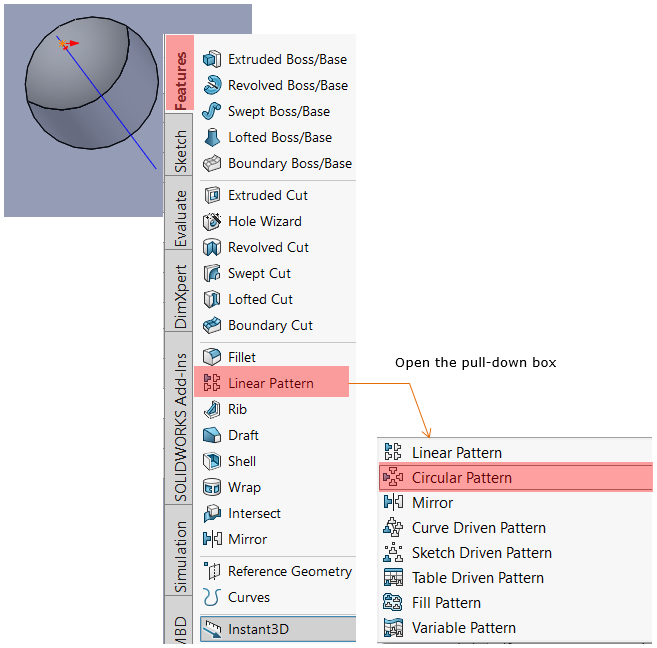Screen dimensions: 657x648
Task: Select the Fillet tool icon
Action: click(212, 357)
